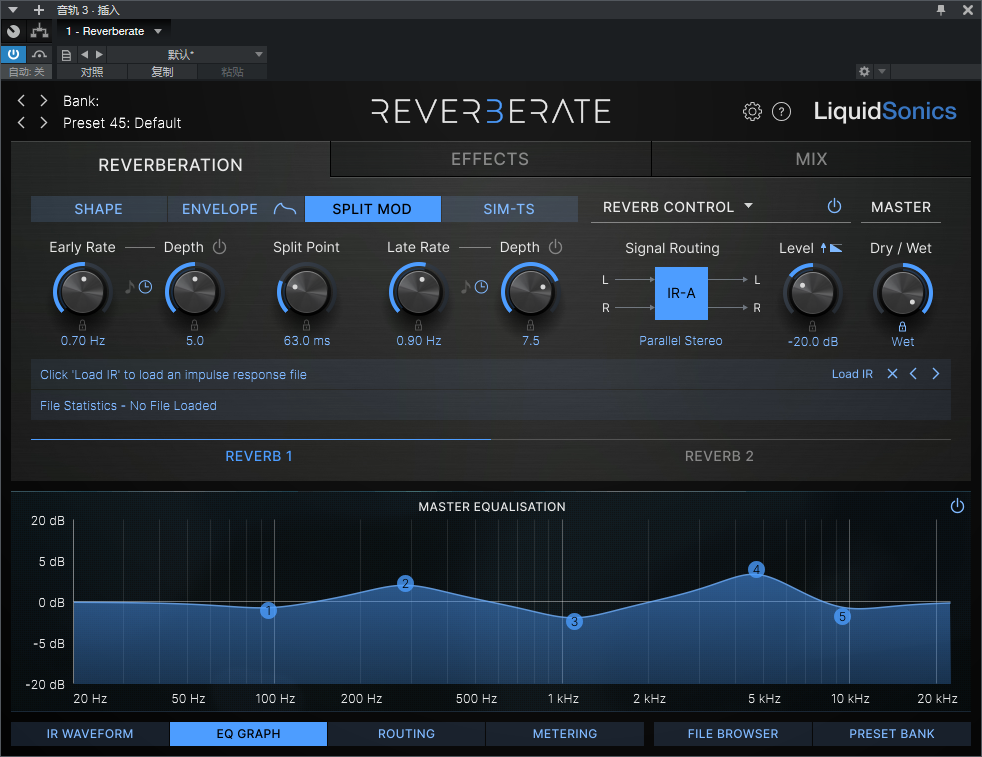Open the REVERB CONTROL dropdown
This screenshot has height=757, width=982.
pos(678,207)
